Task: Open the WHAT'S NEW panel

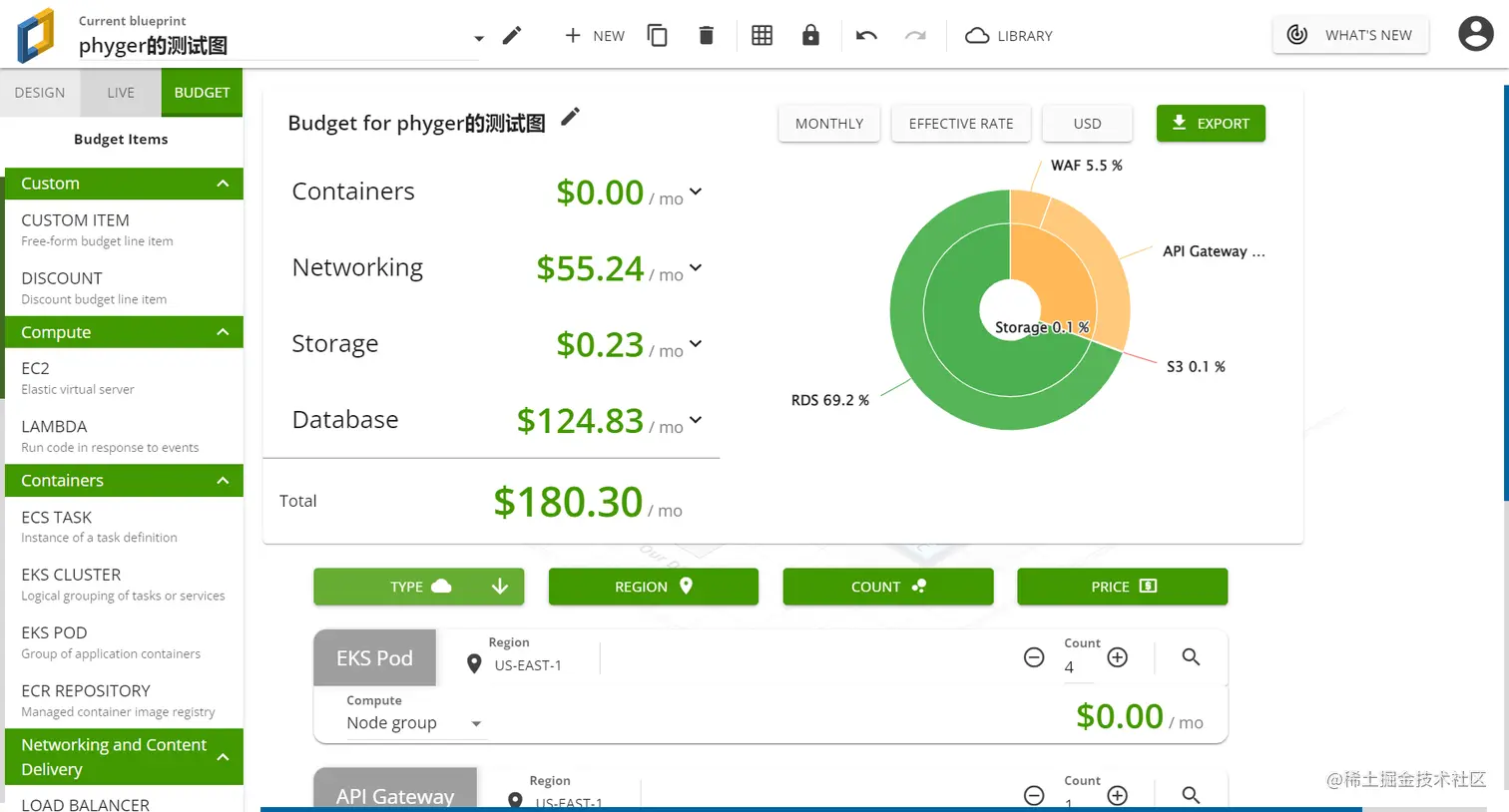Action: pyautogui.click(x=1350, y=35)
